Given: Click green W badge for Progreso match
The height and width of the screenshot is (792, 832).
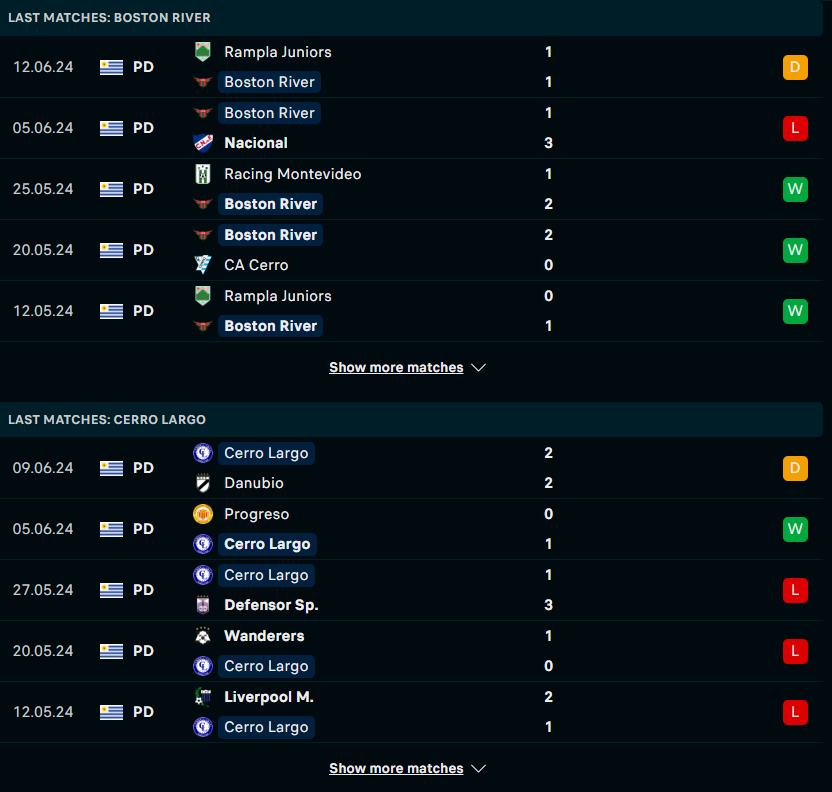Looking at the screenshot, I should pos(795,529).
